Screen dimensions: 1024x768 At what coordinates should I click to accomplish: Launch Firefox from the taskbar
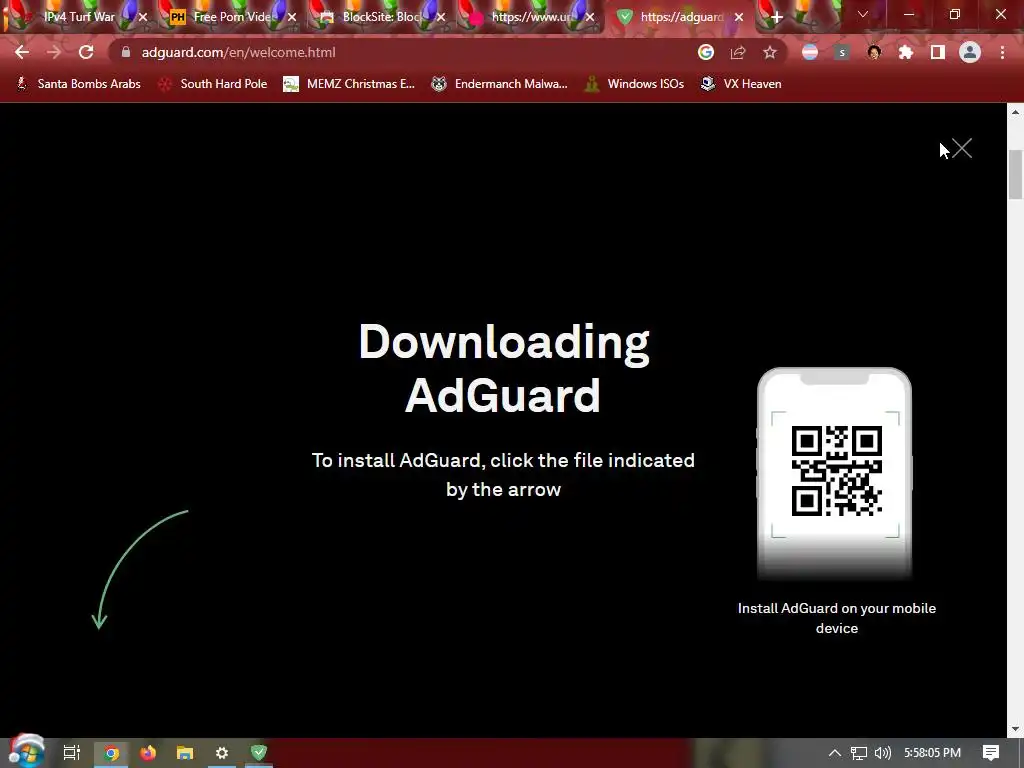click(148, 753)
